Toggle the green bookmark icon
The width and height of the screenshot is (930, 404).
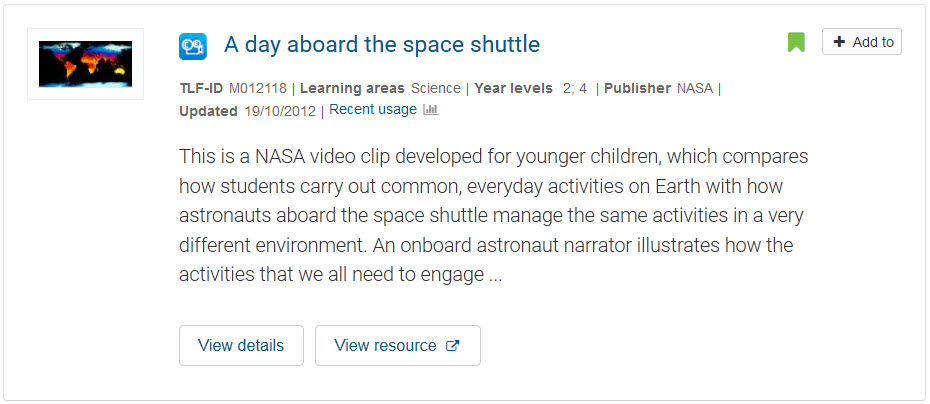pos(796,43)
